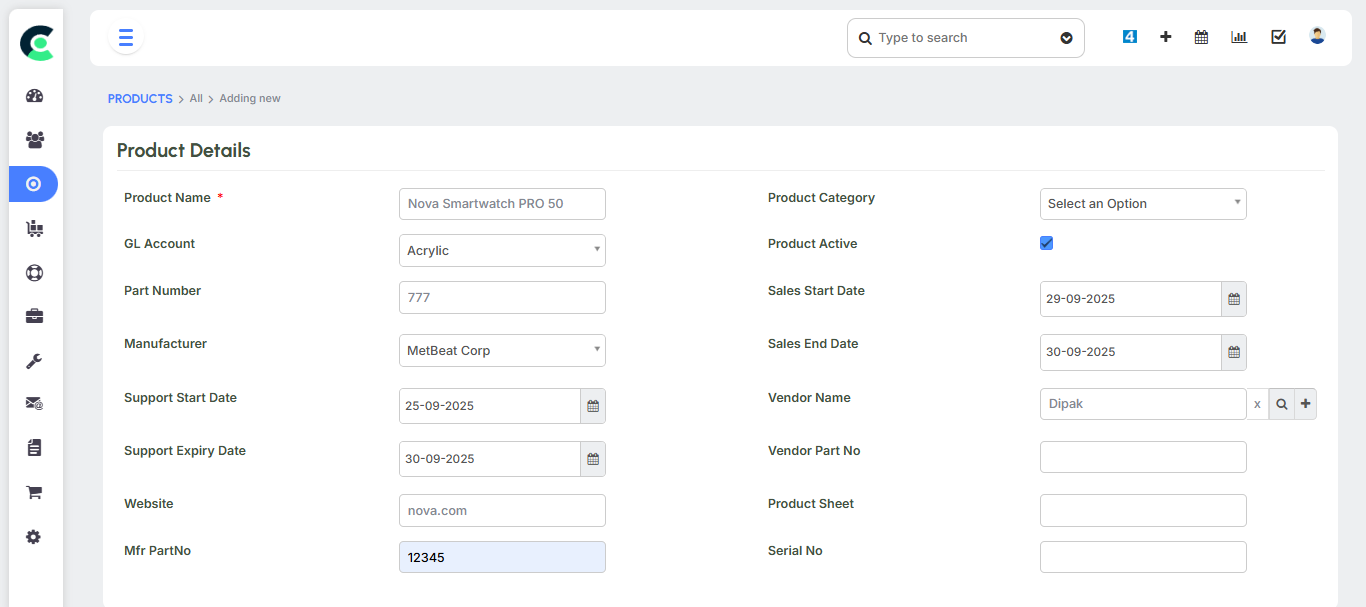Open the PRODUCTS breadcrumb link
The height and width of the screenshot is (607, 1366).
139,98
